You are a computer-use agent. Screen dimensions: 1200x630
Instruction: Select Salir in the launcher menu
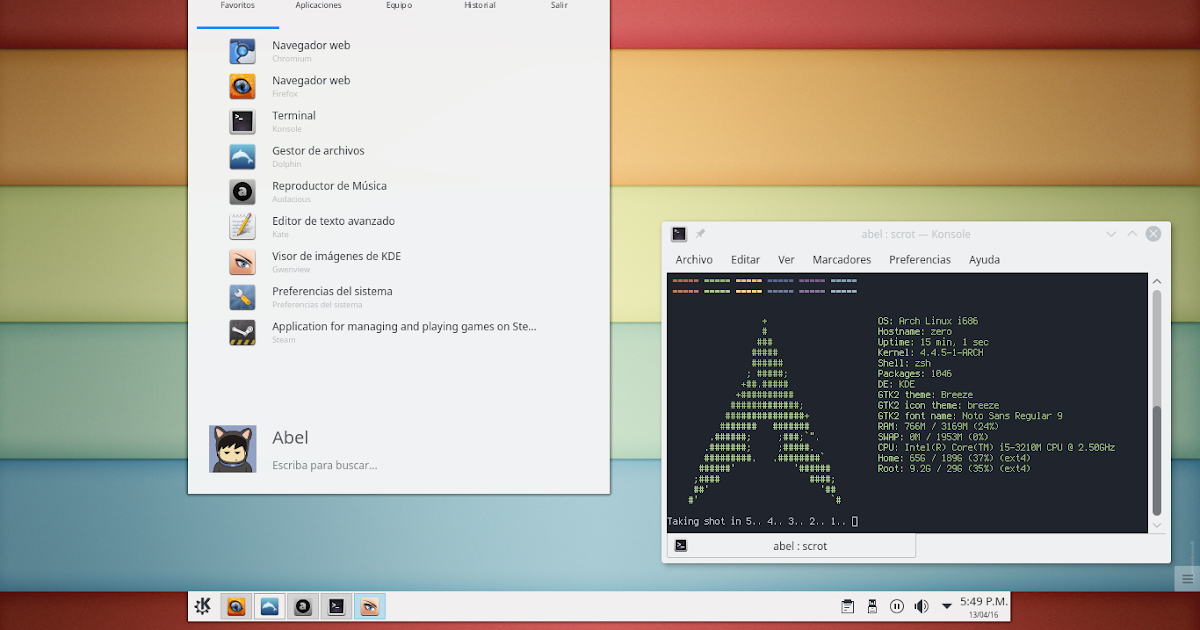coord(559,6)
